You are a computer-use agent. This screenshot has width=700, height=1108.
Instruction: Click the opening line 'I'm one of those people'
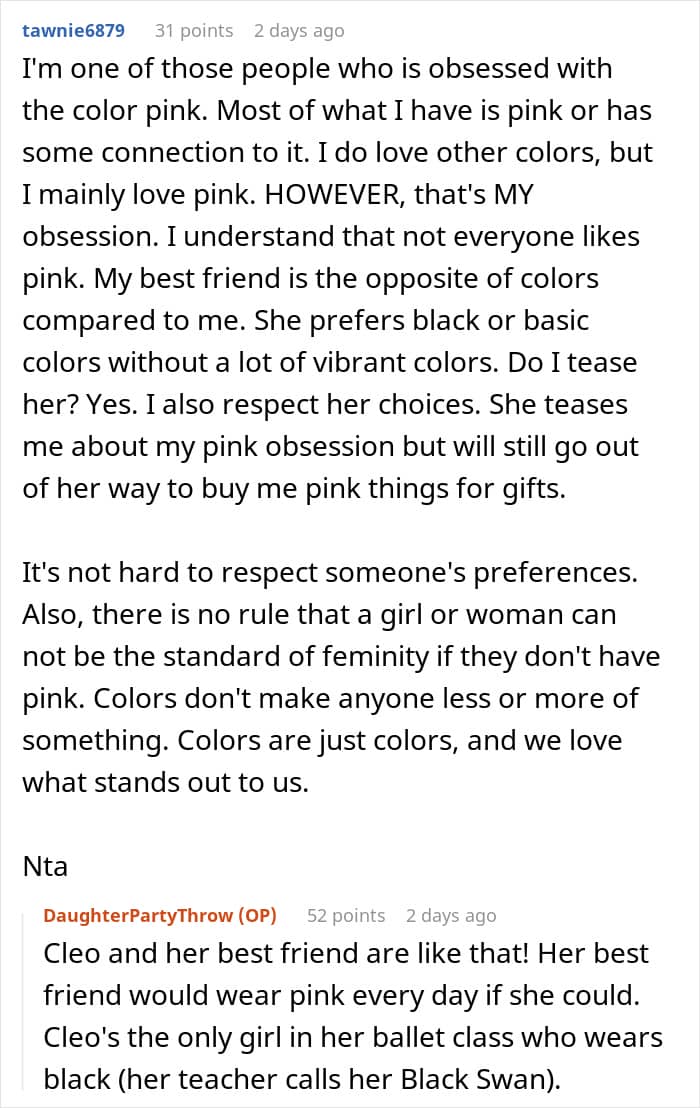(x=317, y=69)
